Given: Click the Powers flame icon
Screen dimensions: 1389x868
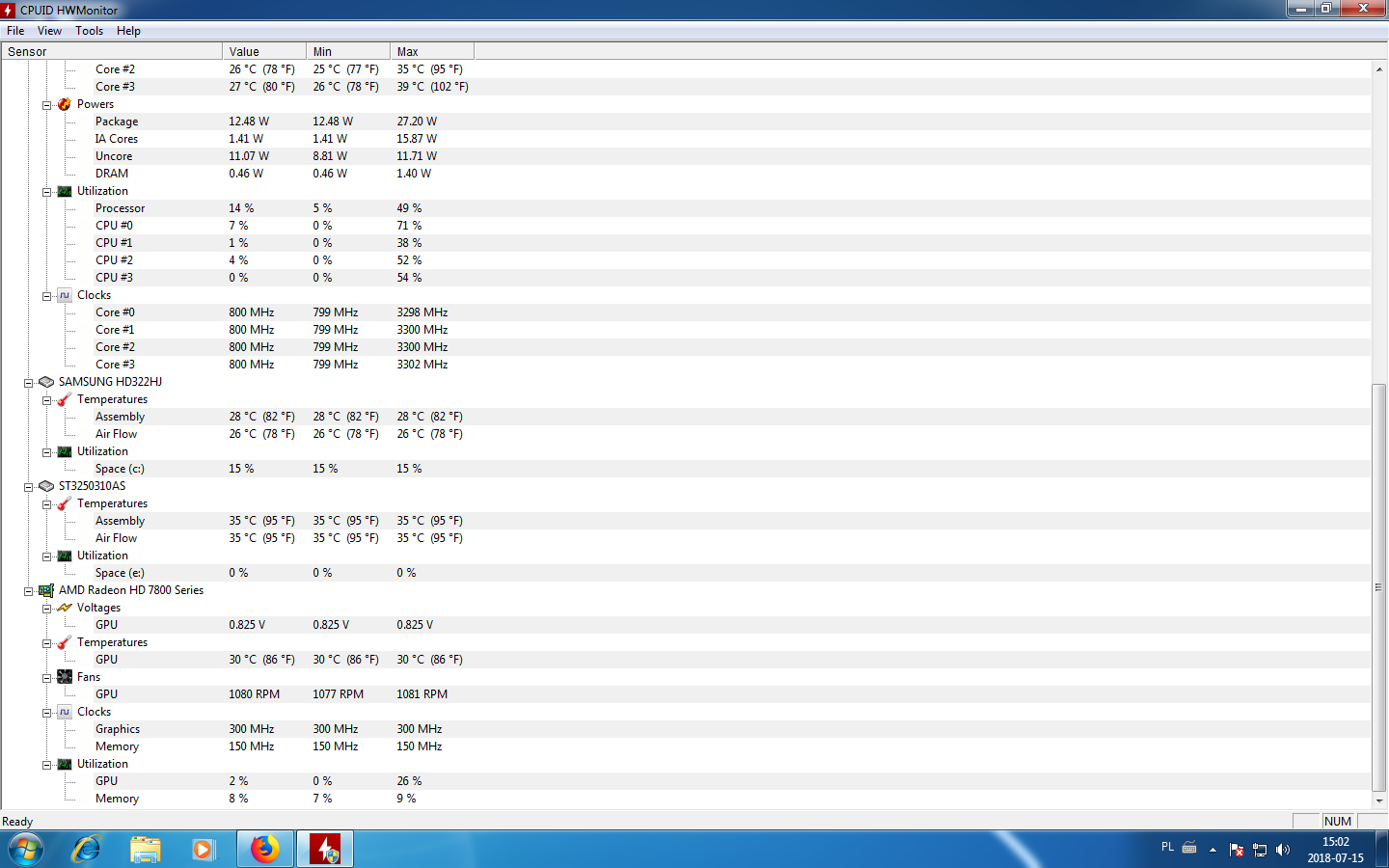Looking at the screenshot, I should (x=65, y=104).
